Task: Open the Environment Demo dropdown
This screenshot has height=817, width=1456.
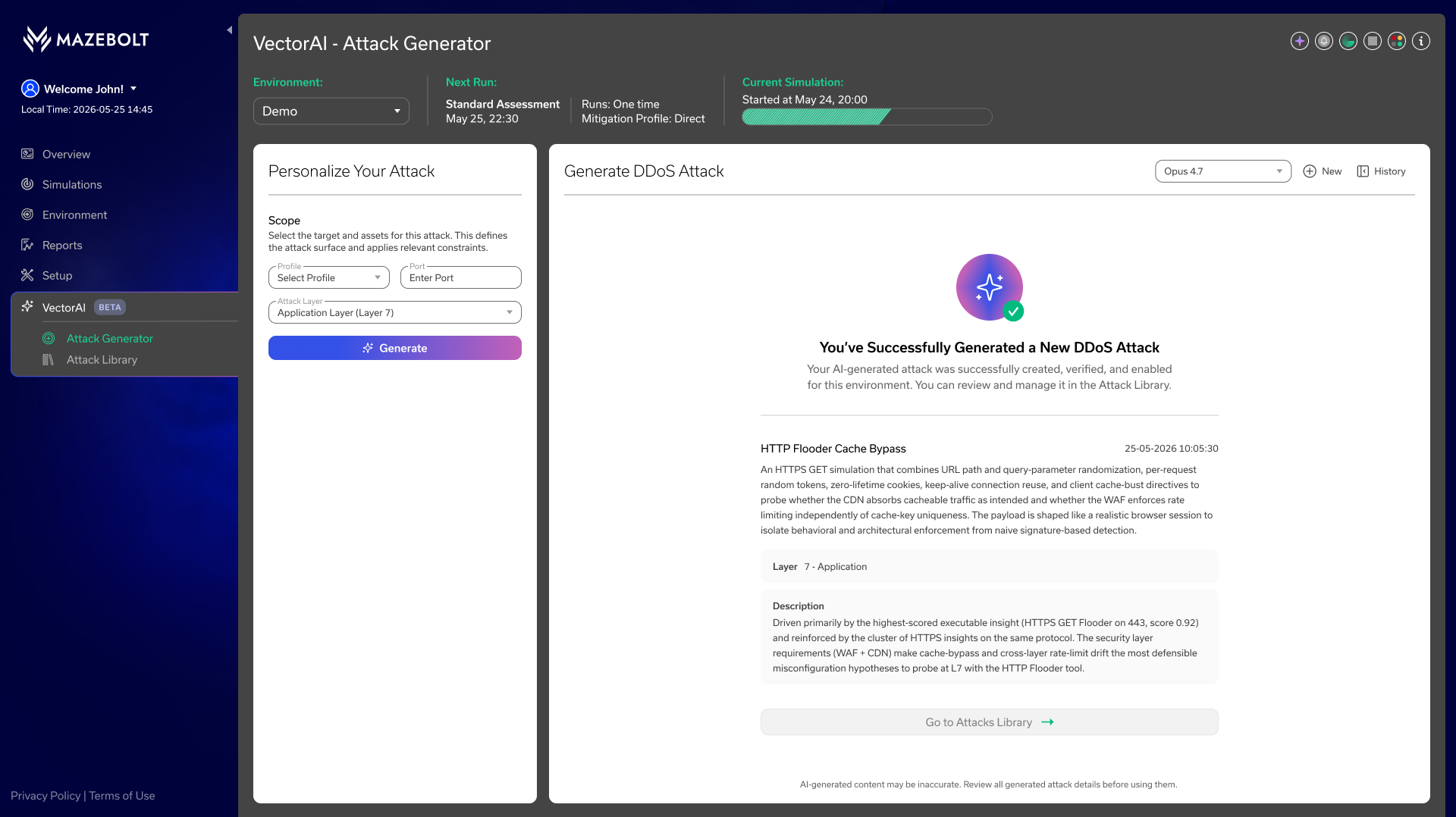Action: pyautogui.click(x=331, y=111)
